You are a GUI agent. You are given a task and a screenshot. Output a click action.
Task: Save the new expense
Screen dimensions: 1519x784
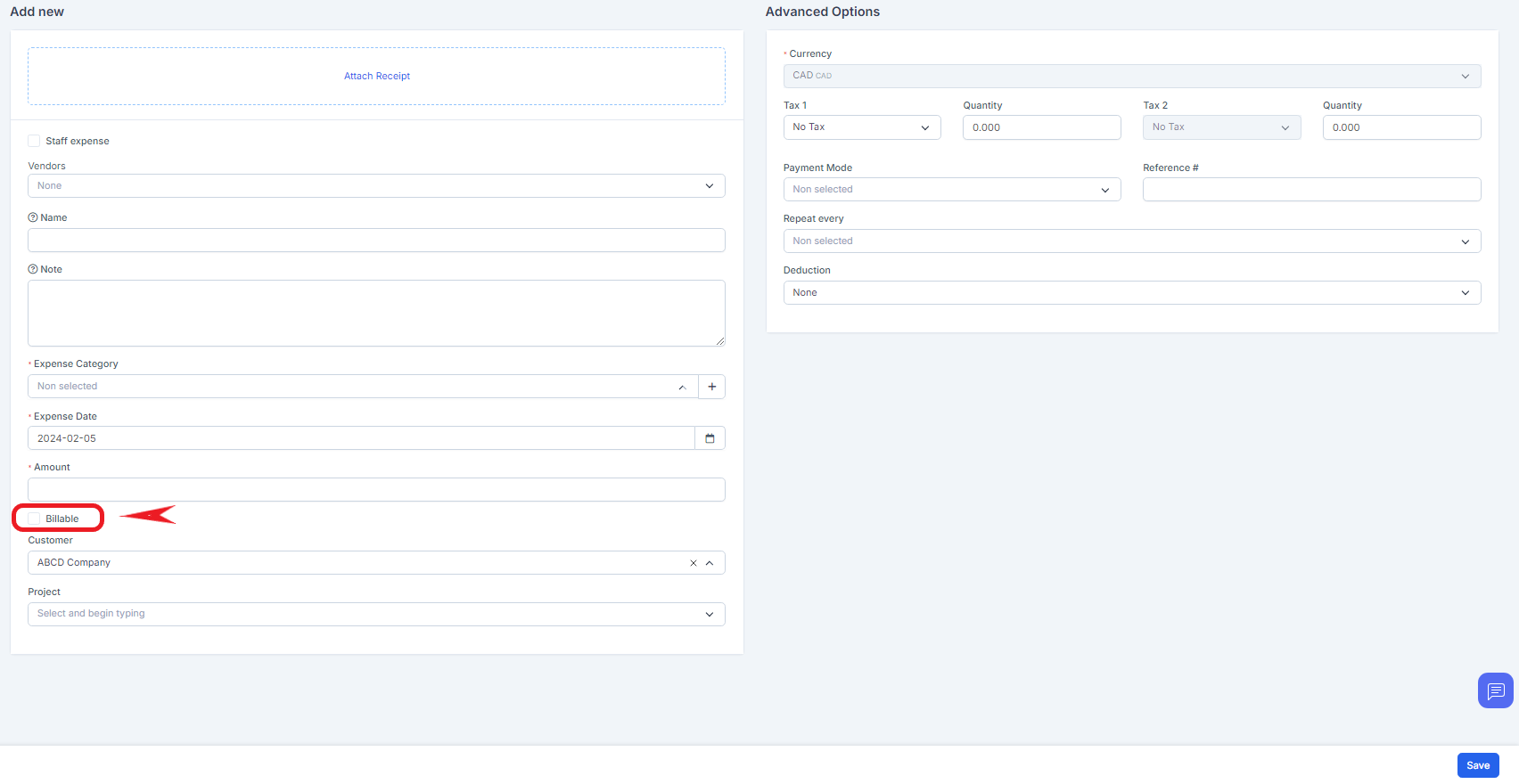click(x=1478, y=765)
